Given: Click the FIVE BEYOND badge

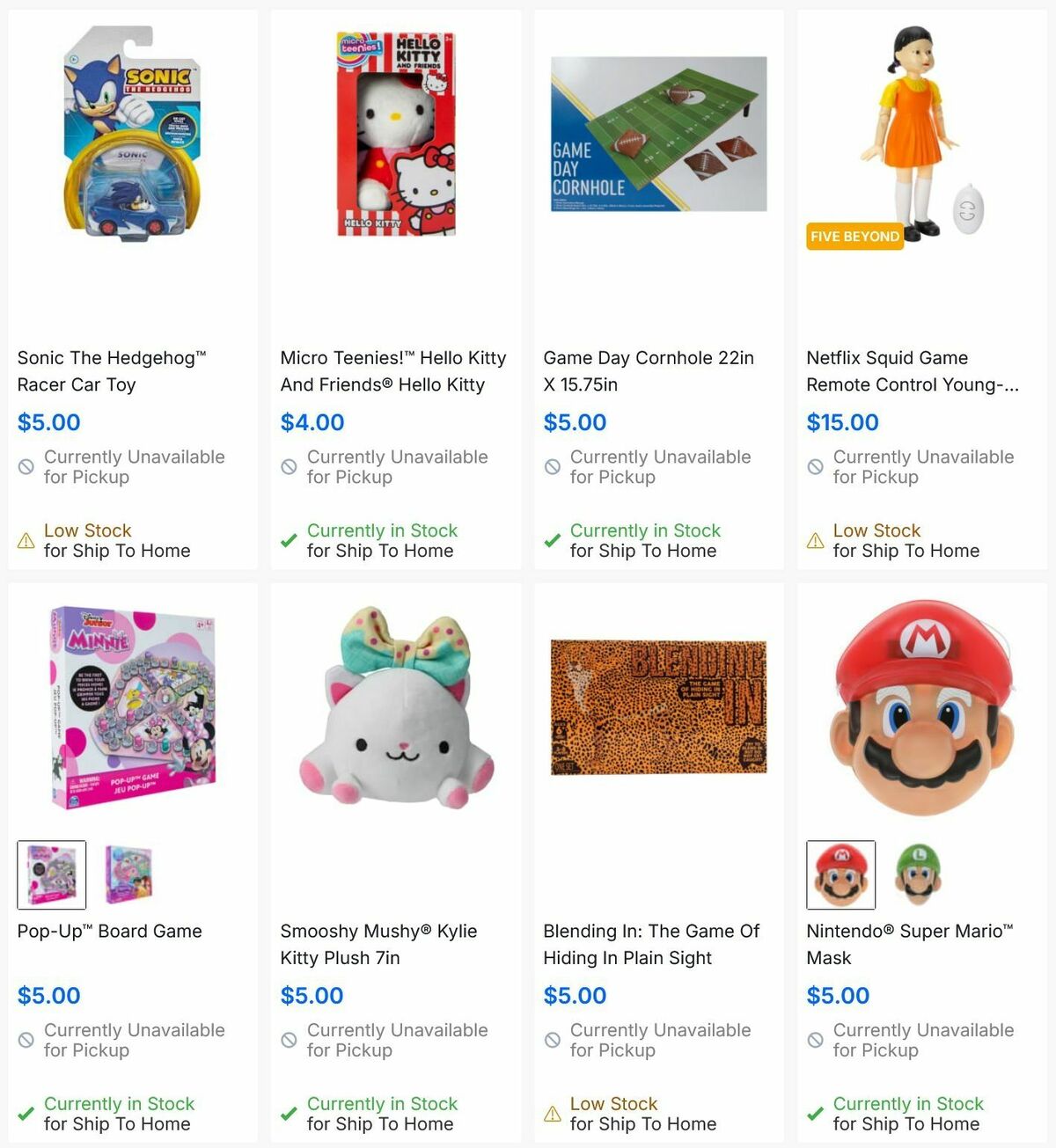Looking at the screenshot, I should [855, 236].
